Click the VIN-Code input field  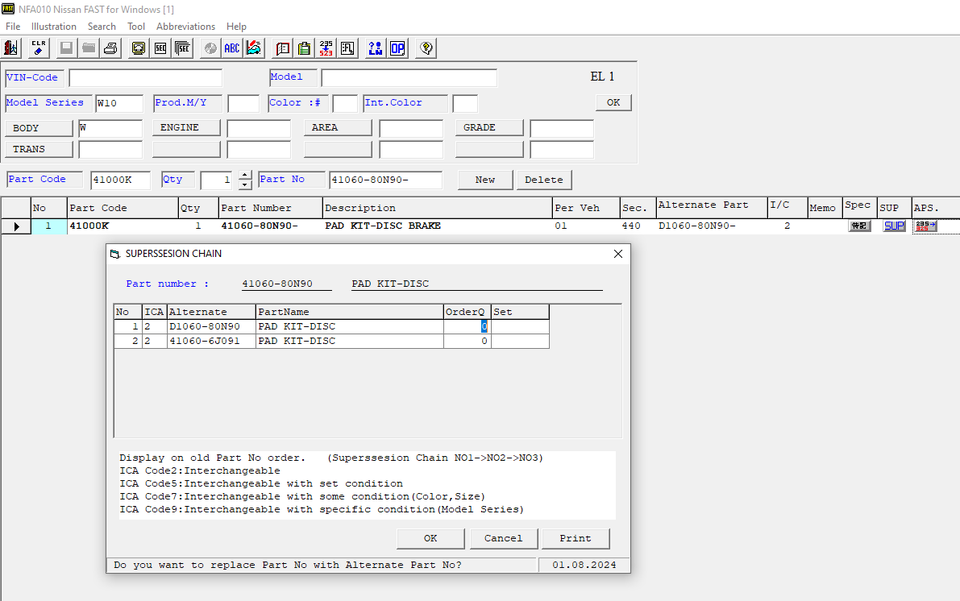145,78
